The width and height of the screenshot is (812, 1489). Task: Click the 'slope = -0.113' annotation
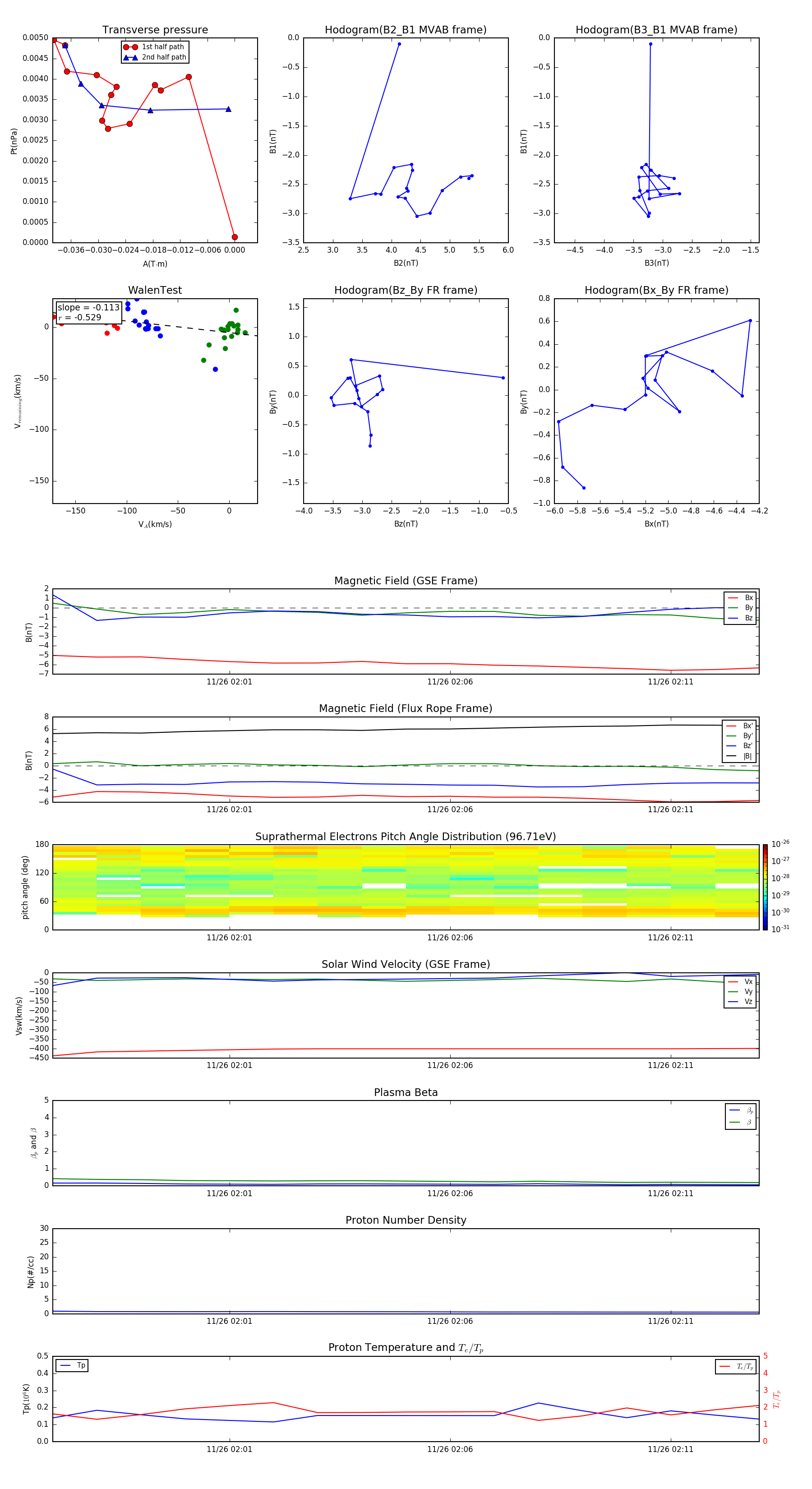(x=88, y=308)
